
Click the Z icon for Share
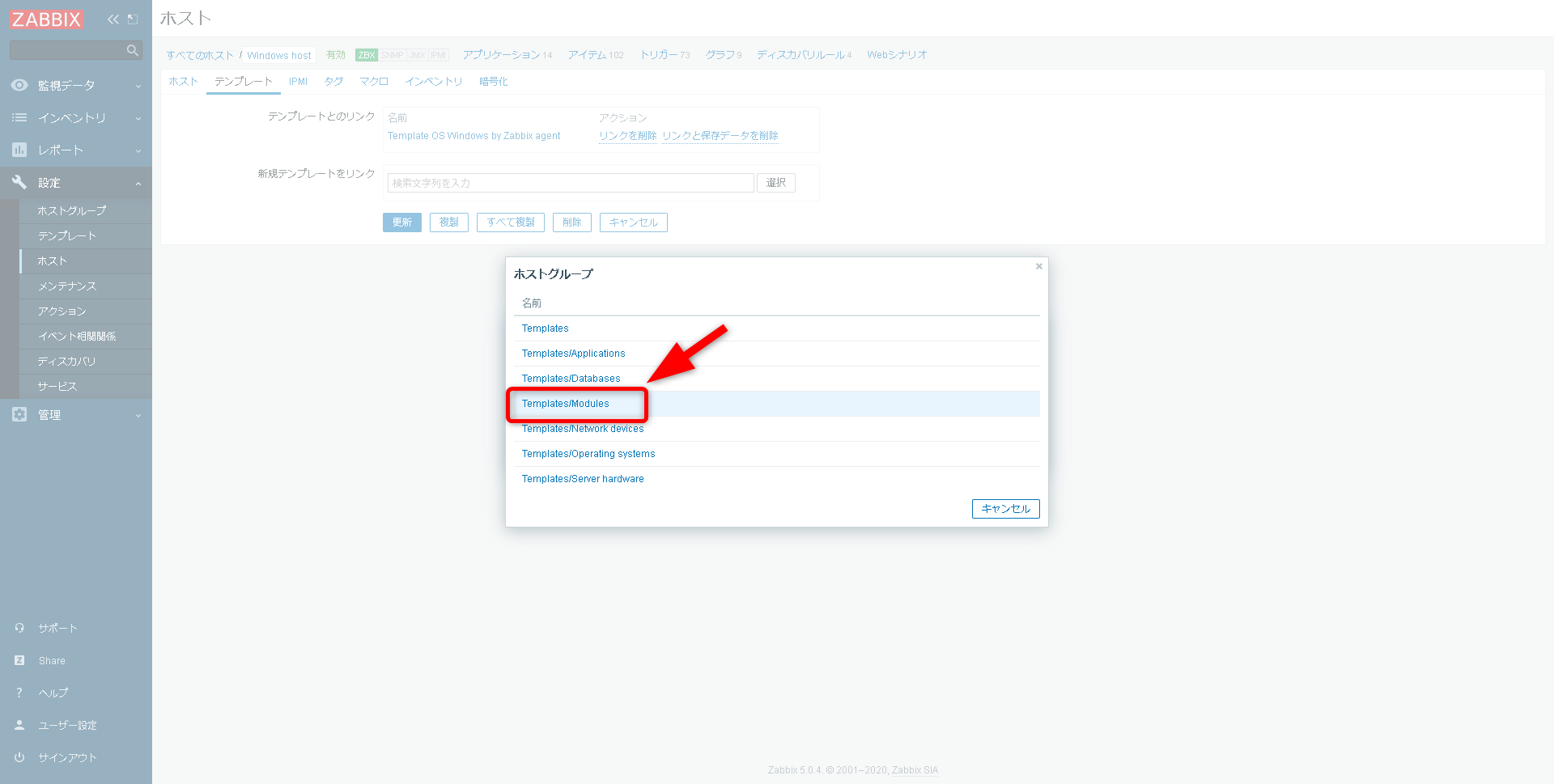(19, 660)
